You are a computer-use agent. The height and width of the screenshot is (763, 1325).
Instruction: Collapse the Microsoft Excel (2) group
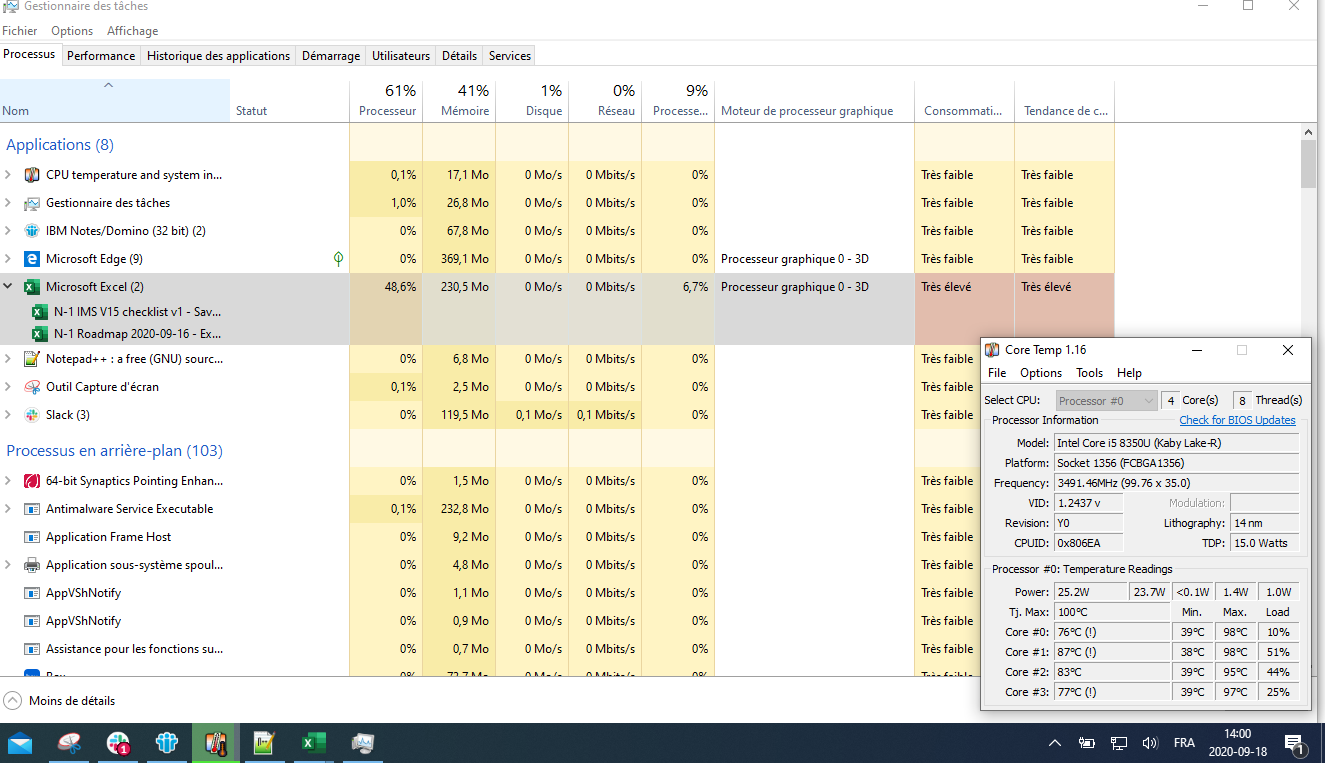pyautogui.click(x=8, y=287)
